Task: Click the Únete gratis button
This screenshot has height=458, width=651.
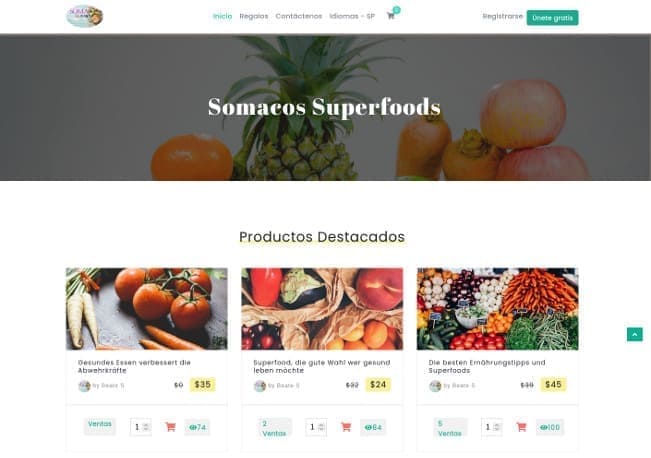Action: click(x=552, y=18)
